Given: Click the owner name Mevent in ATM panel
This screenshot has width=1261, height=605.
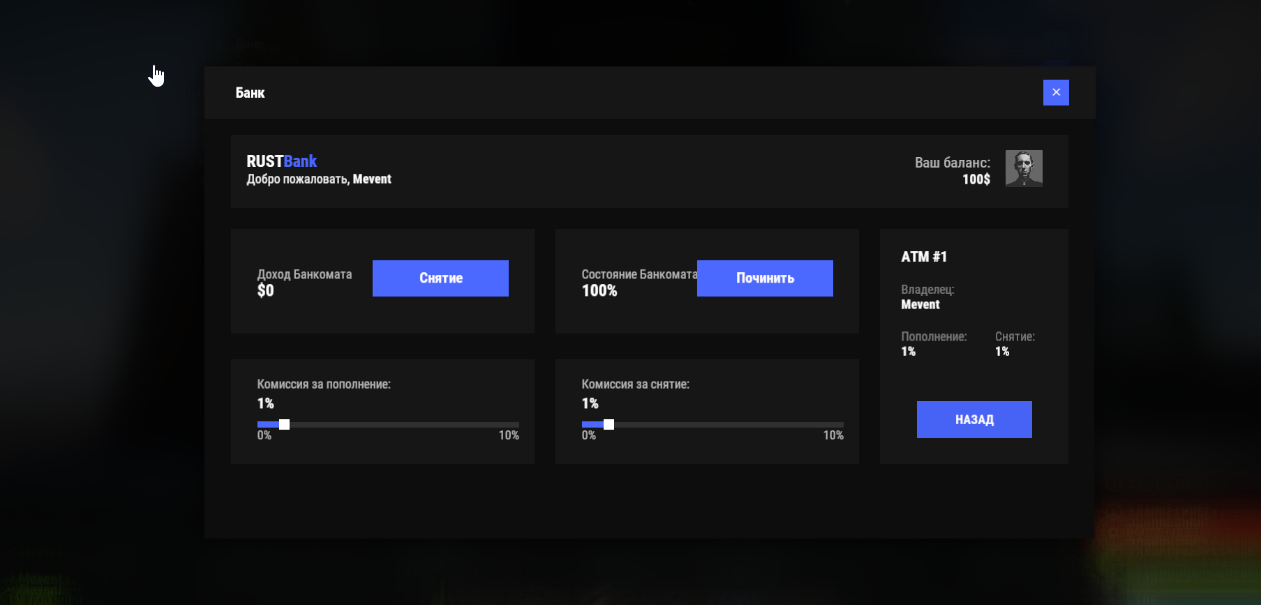Looking at the screenshot, I should (x=920, y=305).
